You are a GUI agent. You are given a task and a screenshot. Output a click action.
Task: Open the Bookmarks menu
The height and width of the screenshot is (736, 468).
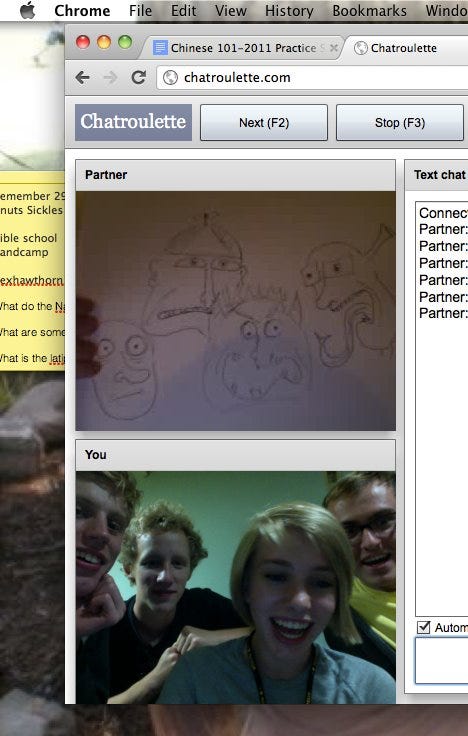[x=369, y=10]
